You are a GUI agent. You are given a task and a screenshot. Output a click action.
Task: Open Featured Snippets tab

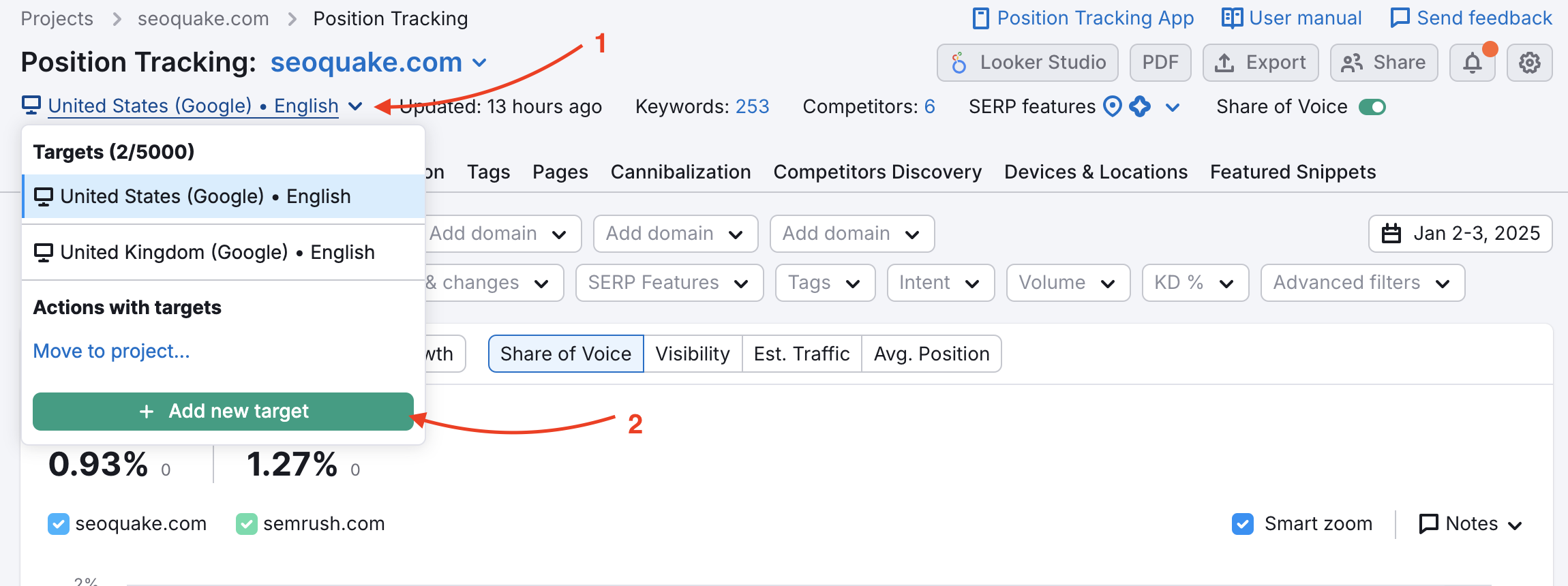click(x=1293, y=172)
